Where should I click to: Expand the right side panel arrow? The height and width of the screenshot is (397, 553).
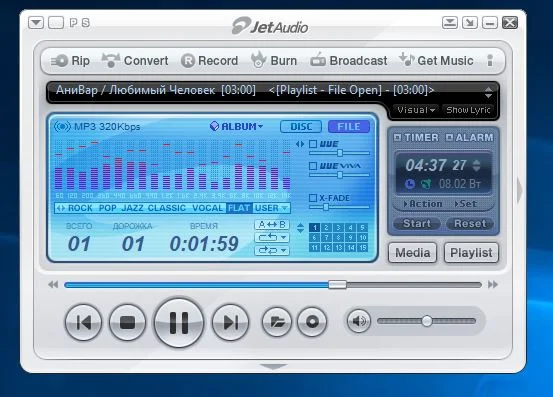[x=519, y=190]
